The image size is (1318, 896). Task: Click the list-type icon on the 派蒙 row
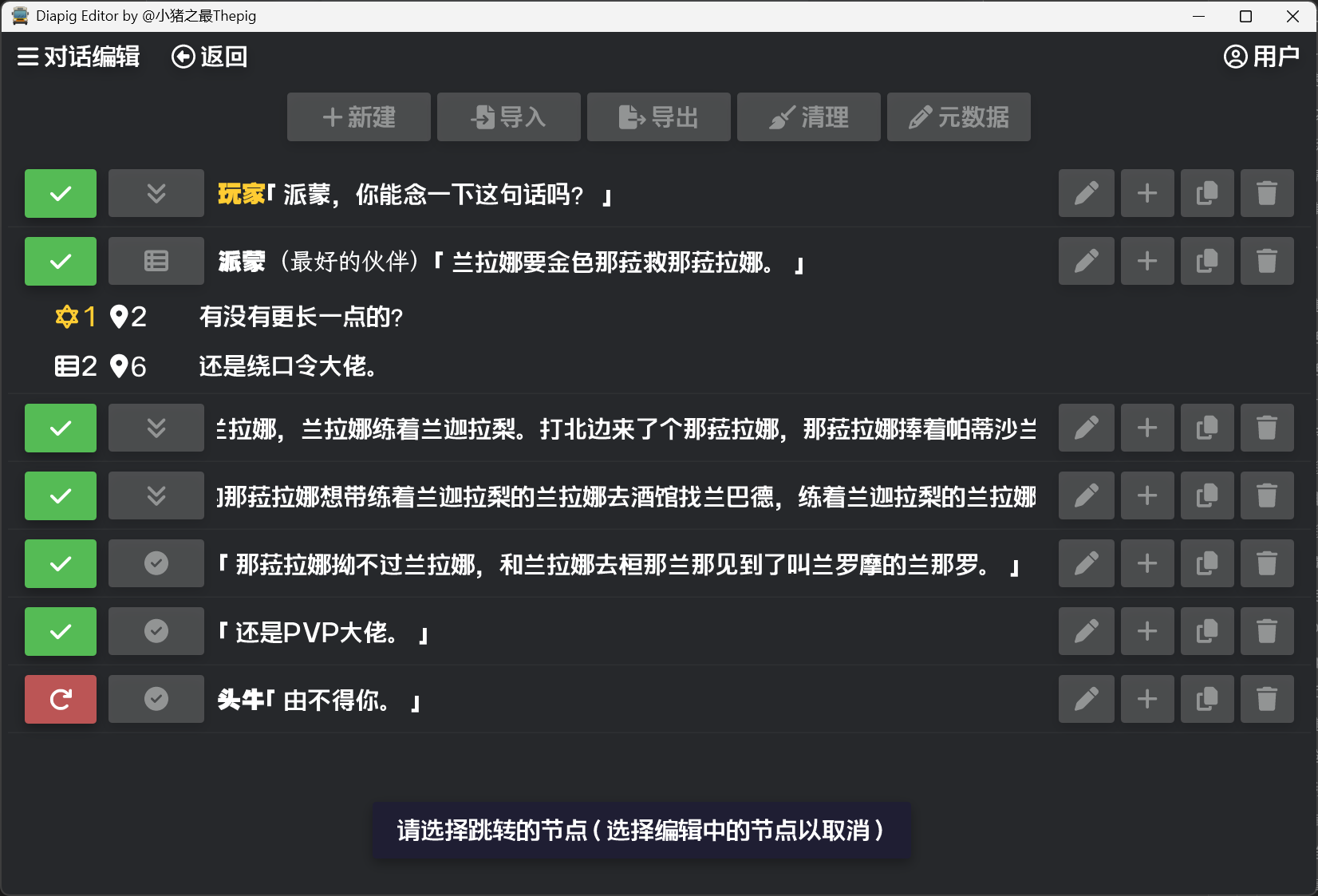tap(156, 261)
